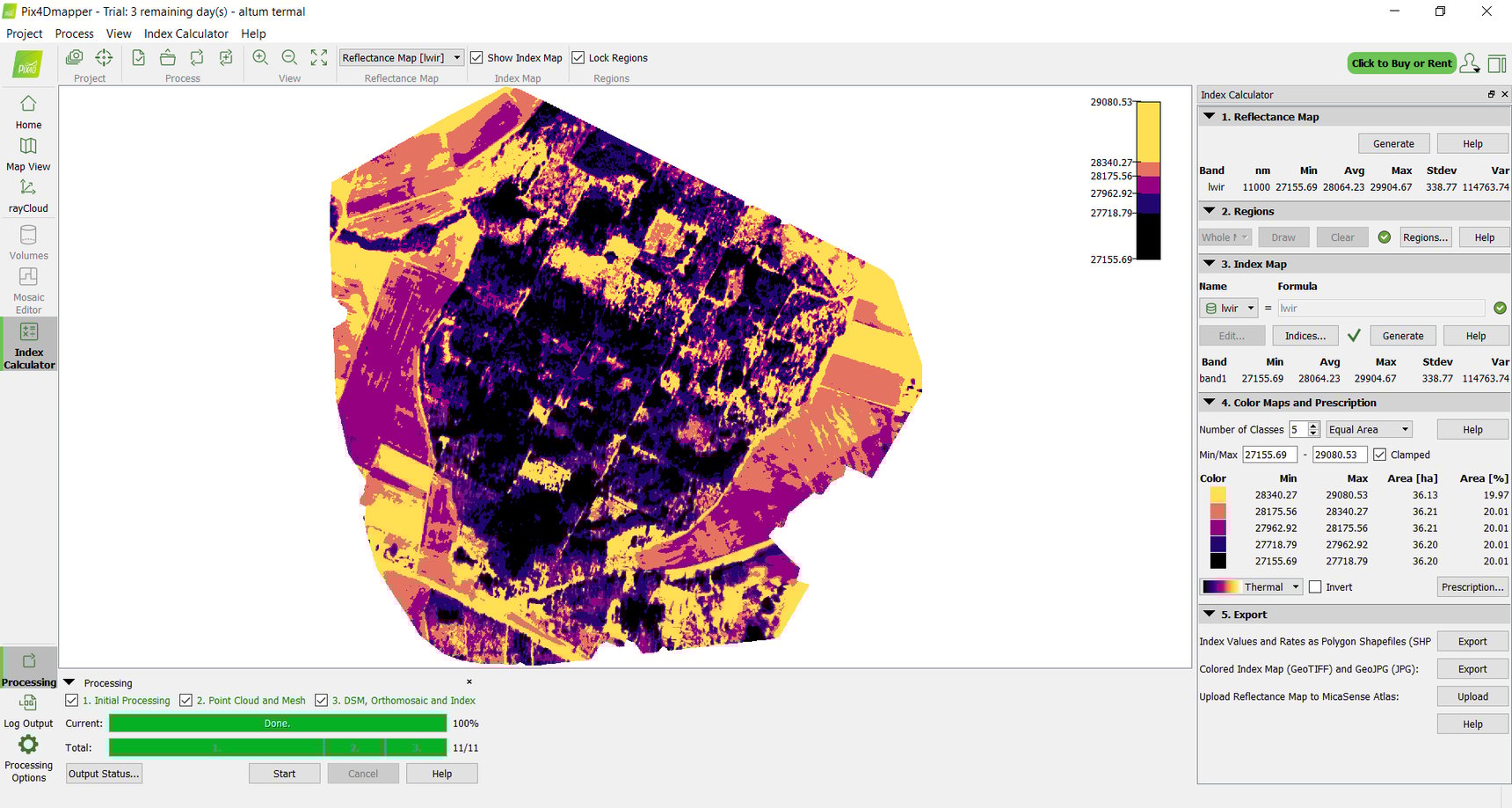
Task: Collapse the Color Maps and Prescription section
Action: [1208, 402]
